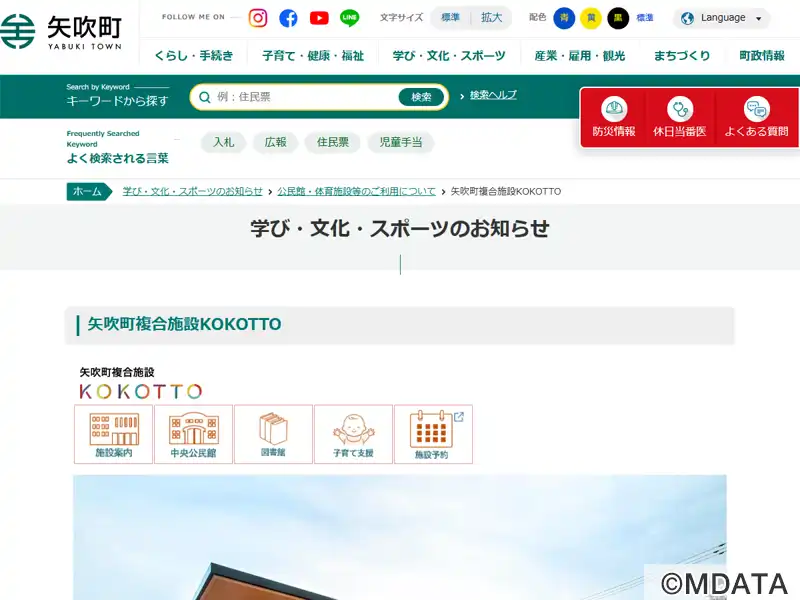
Task: Click the KOKOTTO building photo
Action: (x=400, y=537)
